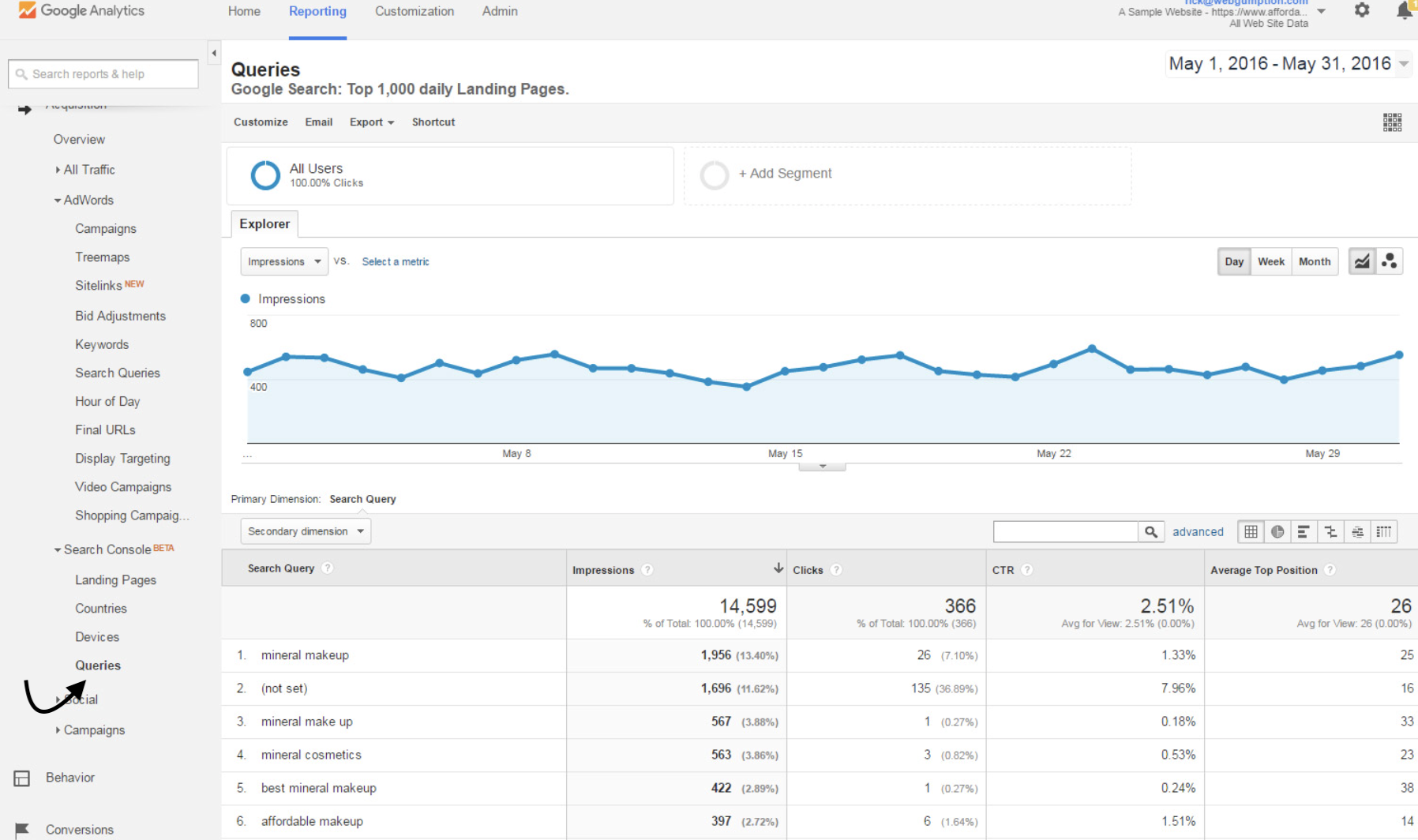Click the last data point on Impressions line
This screenshot has width=1418, height=840.
coord(1399,355)
